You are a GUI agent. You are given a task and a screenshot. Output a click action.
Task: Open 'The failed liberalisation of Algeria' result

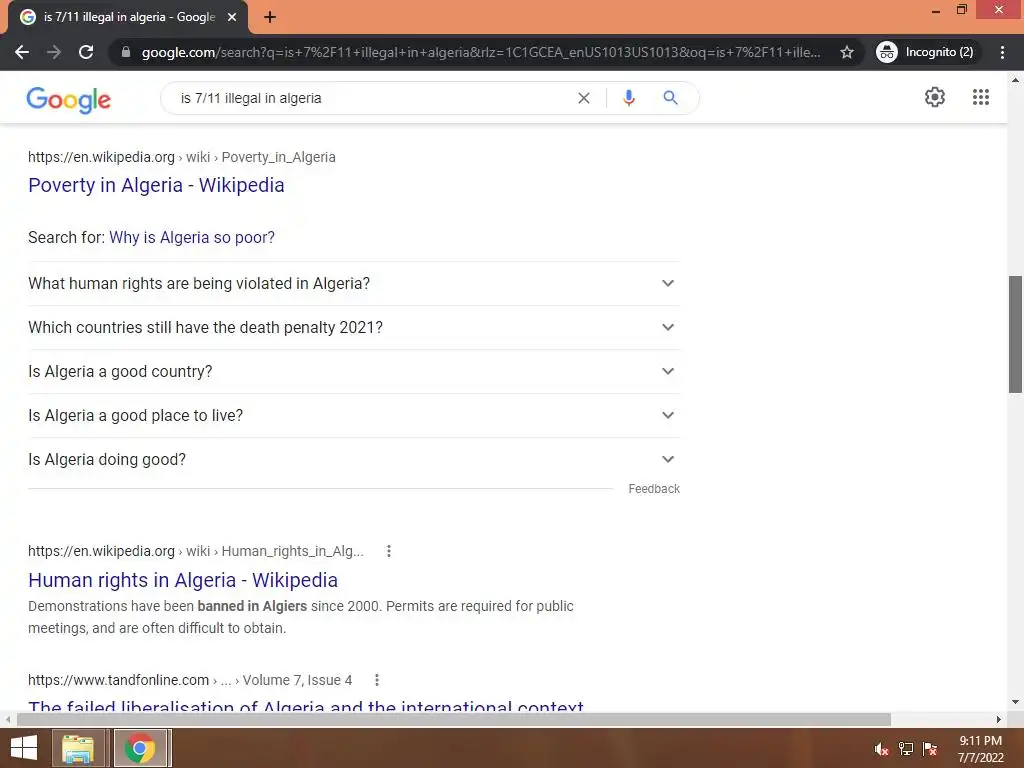pyautogui.click(x=306, y=705)
